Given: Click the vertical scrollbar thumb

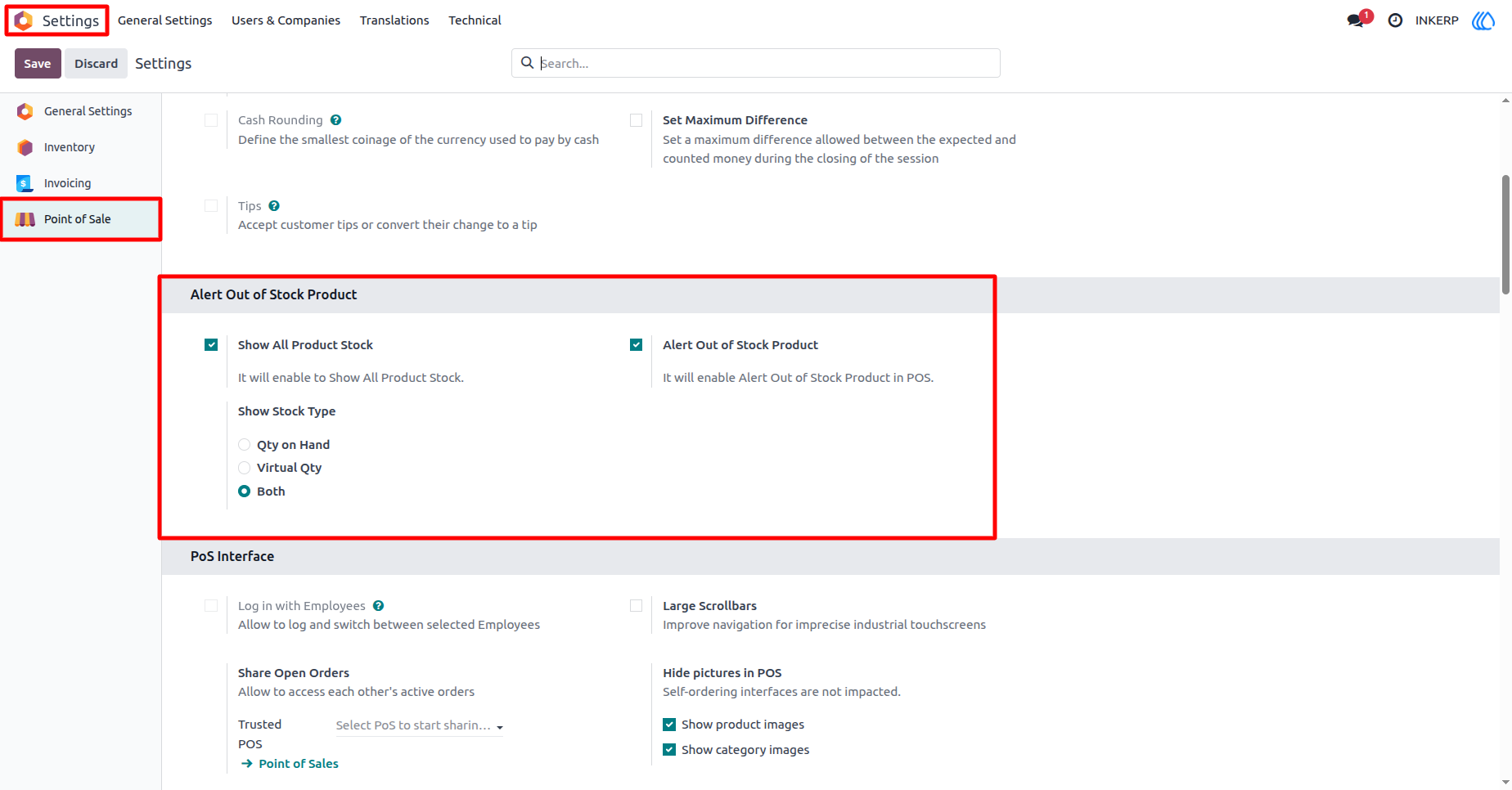Looking at the screenshot, I should 1505,234.
